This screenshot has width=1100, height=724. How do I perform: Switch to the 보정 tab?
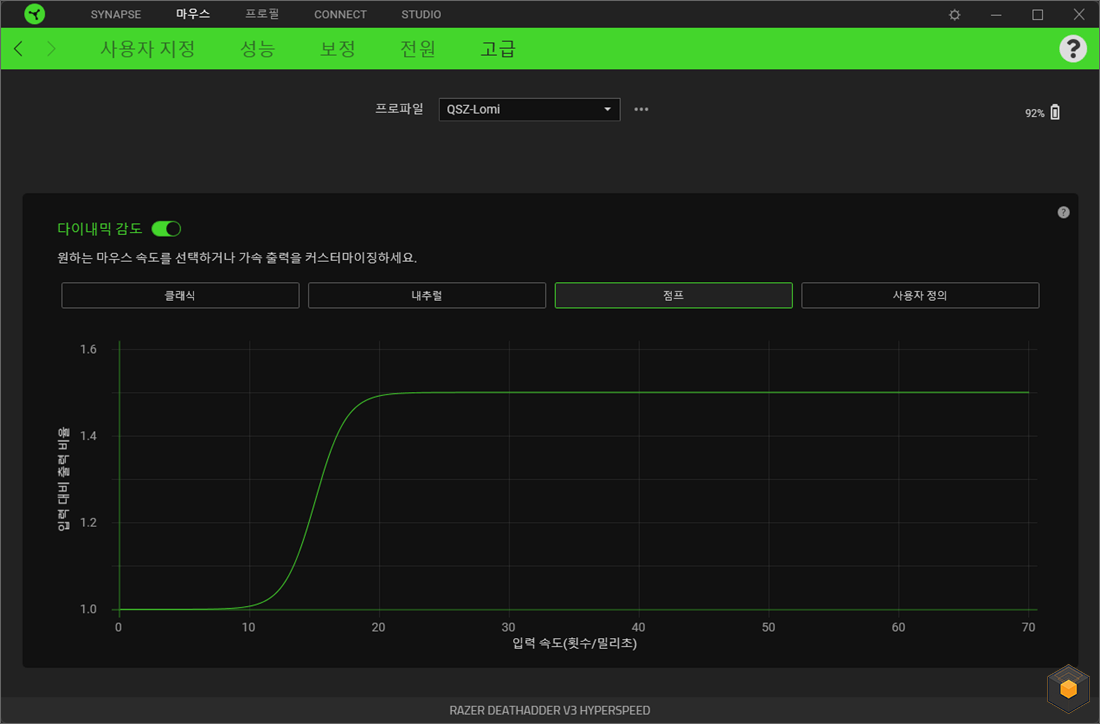[x=337, y=48]
